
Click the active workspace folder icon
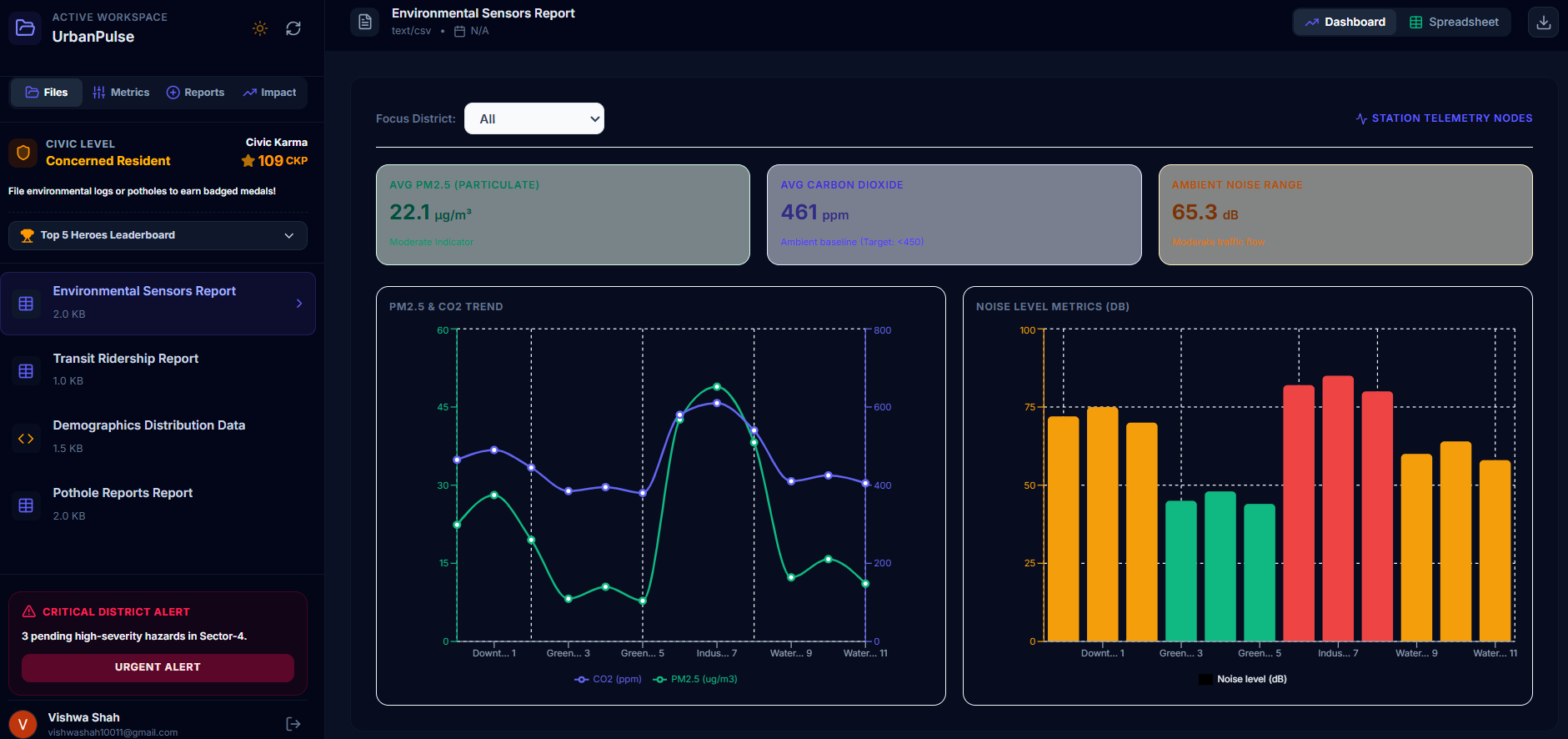[26, 28]
